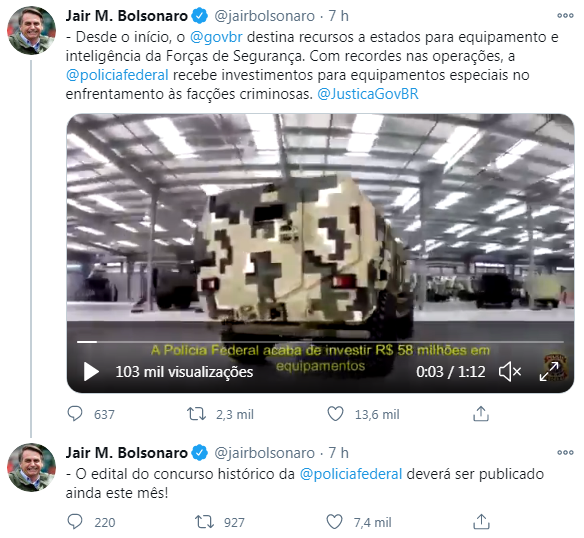Image resolution: width=584 pixels, height=538 pixels.
Task: Like the tweet showing 7,4 mil likes
Action: (x=334, y=522)
